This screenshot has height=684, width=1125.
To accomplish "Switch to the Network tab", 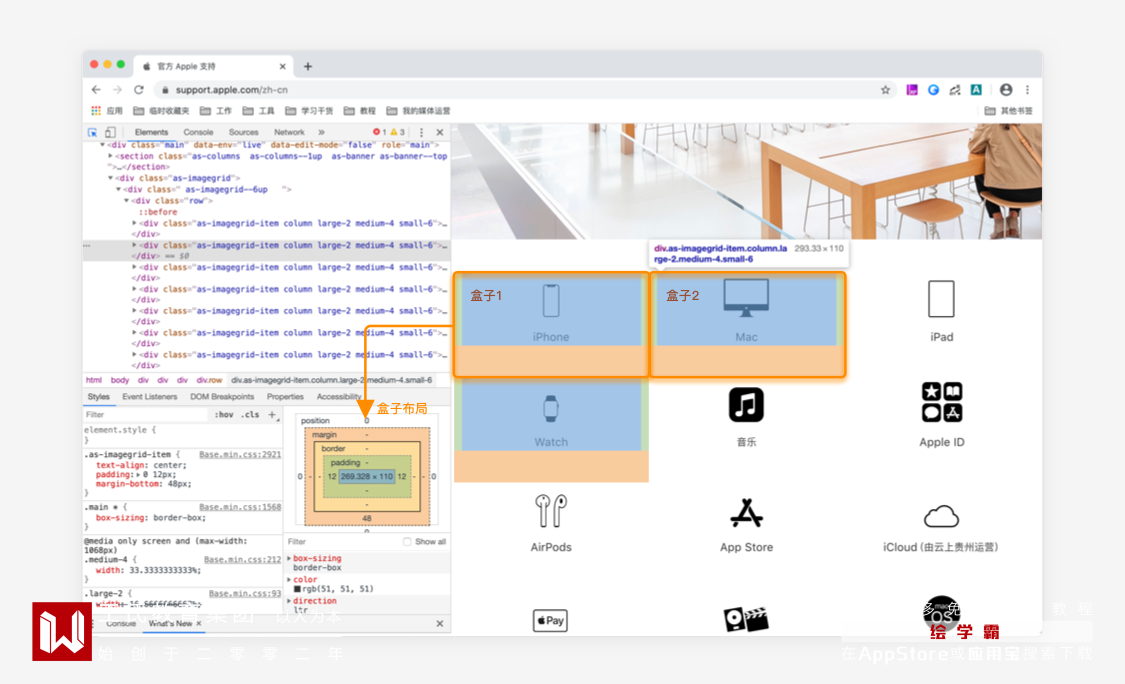I will pyautogui.click(x=289, y=132).
